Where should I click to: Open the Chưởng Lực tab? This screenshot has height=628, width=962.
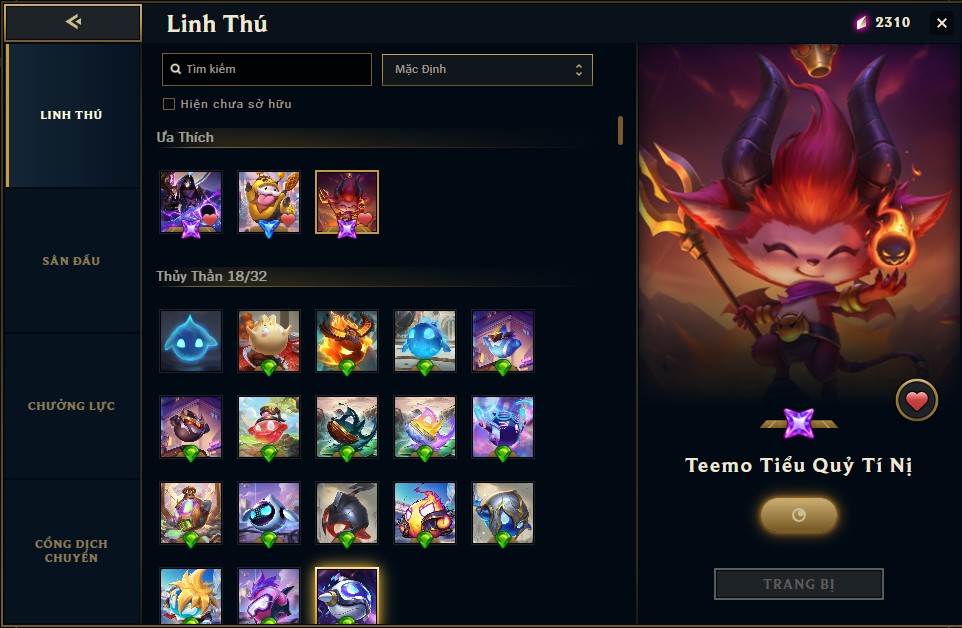71,406
